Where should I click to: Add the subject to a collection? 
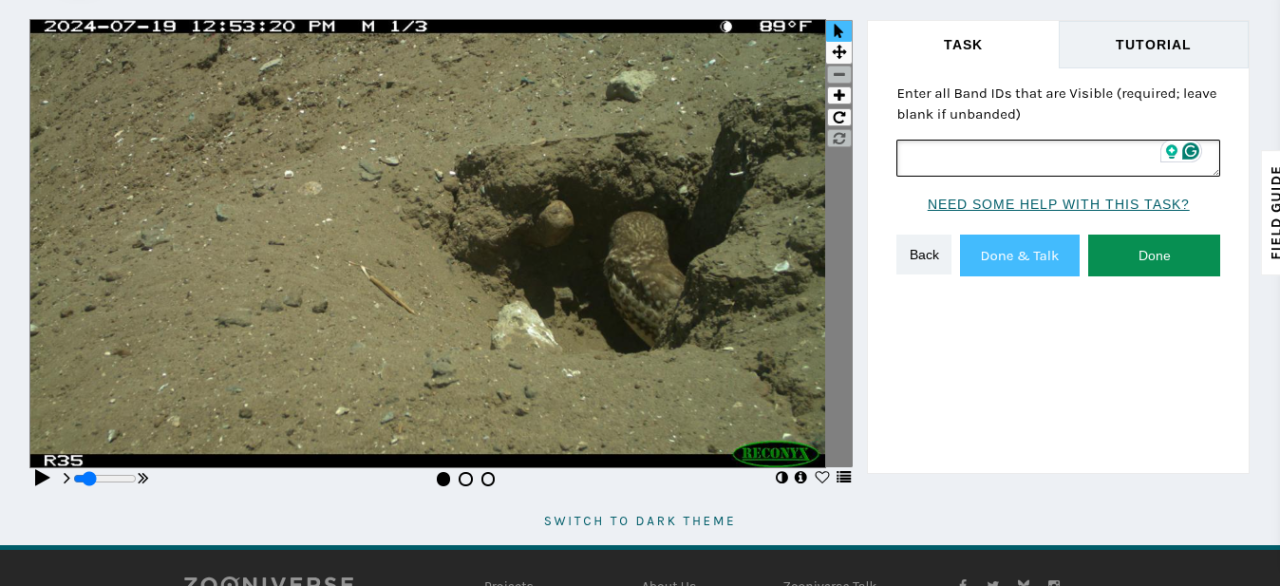(x=844, y=477)
